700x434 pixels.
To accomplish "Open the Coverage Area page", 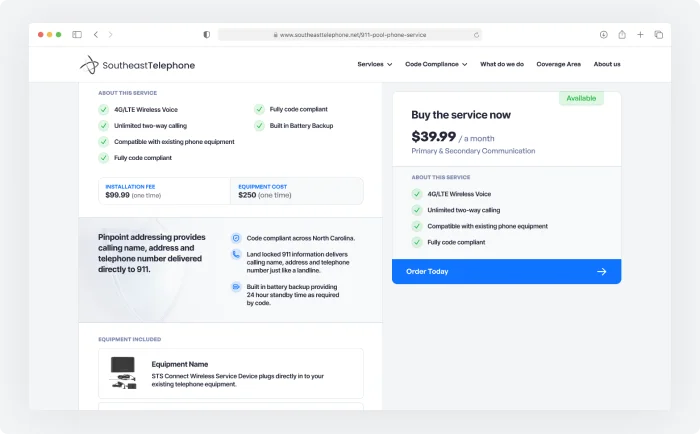I will [x=558, y=64].
